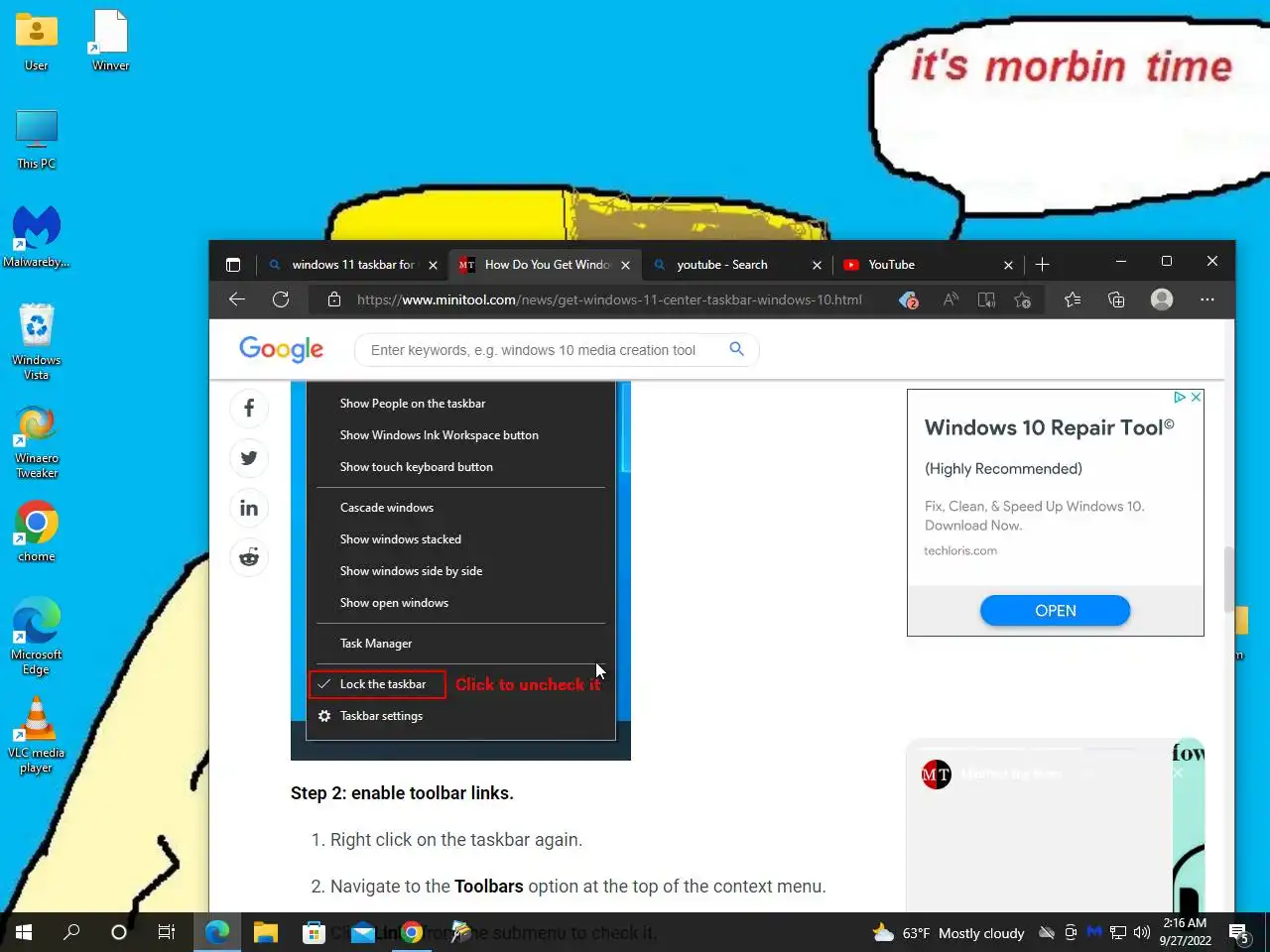1270x952 pixels.
Task: Open techloris.com link in the ad
Action: [x=960, y=550]
